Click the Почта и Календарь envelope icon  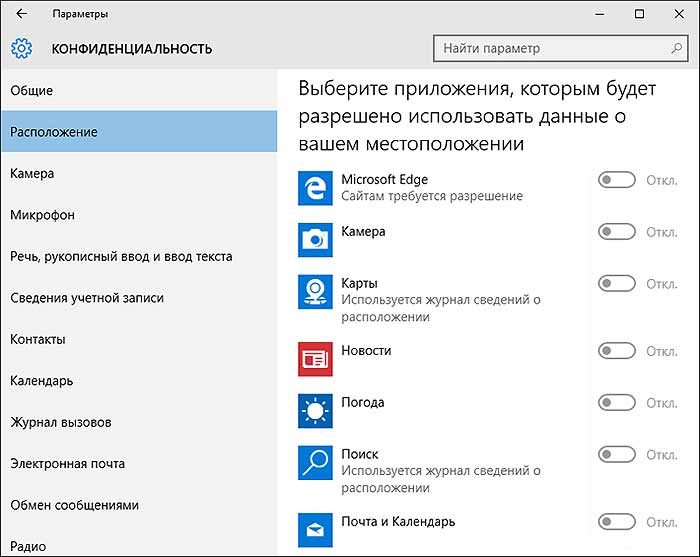click(315, 530)
